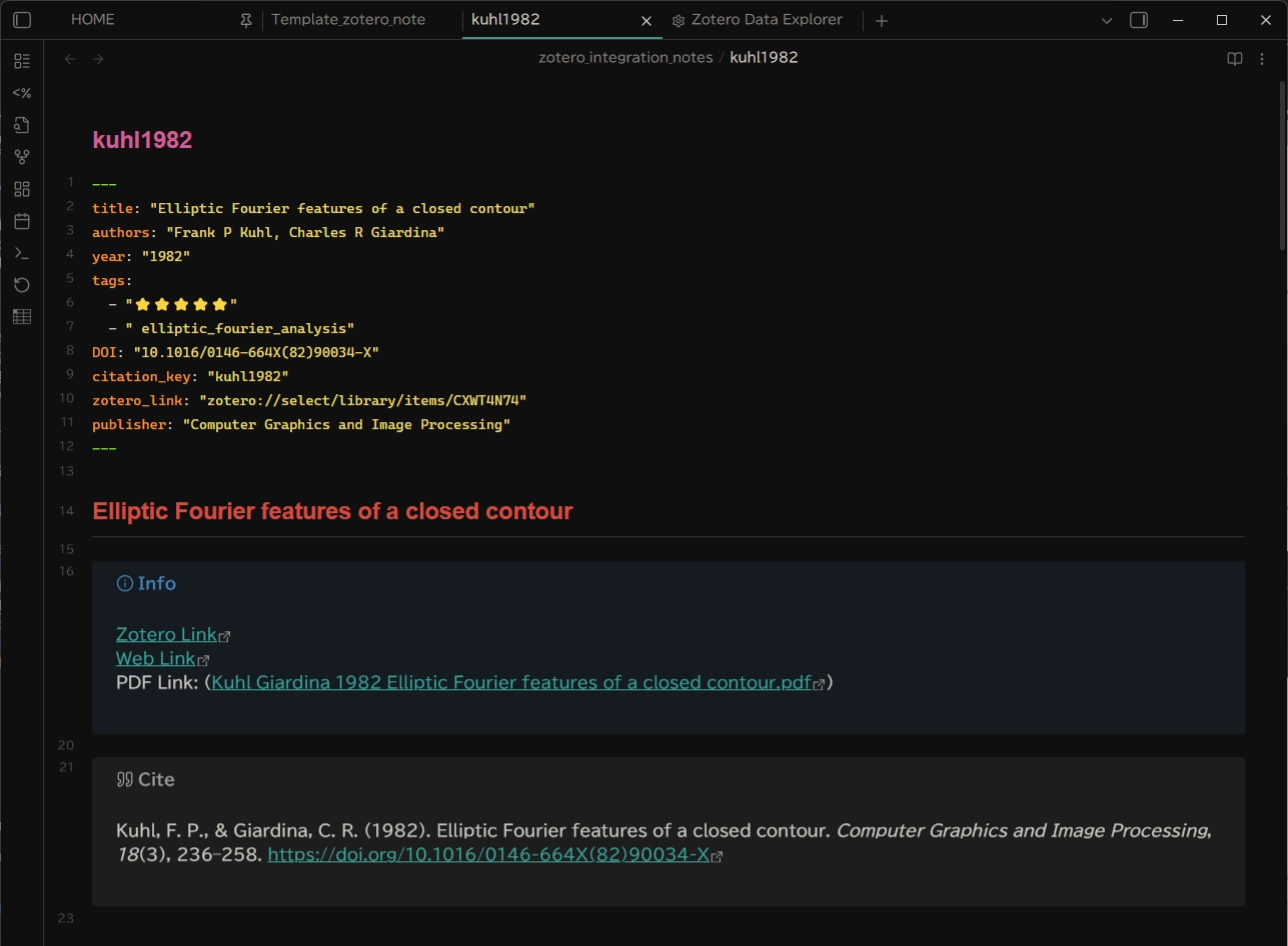The image size is (1288, 946).
Task: Switch to the Template_zotero_note tab
Action: (x=348, y=20)
